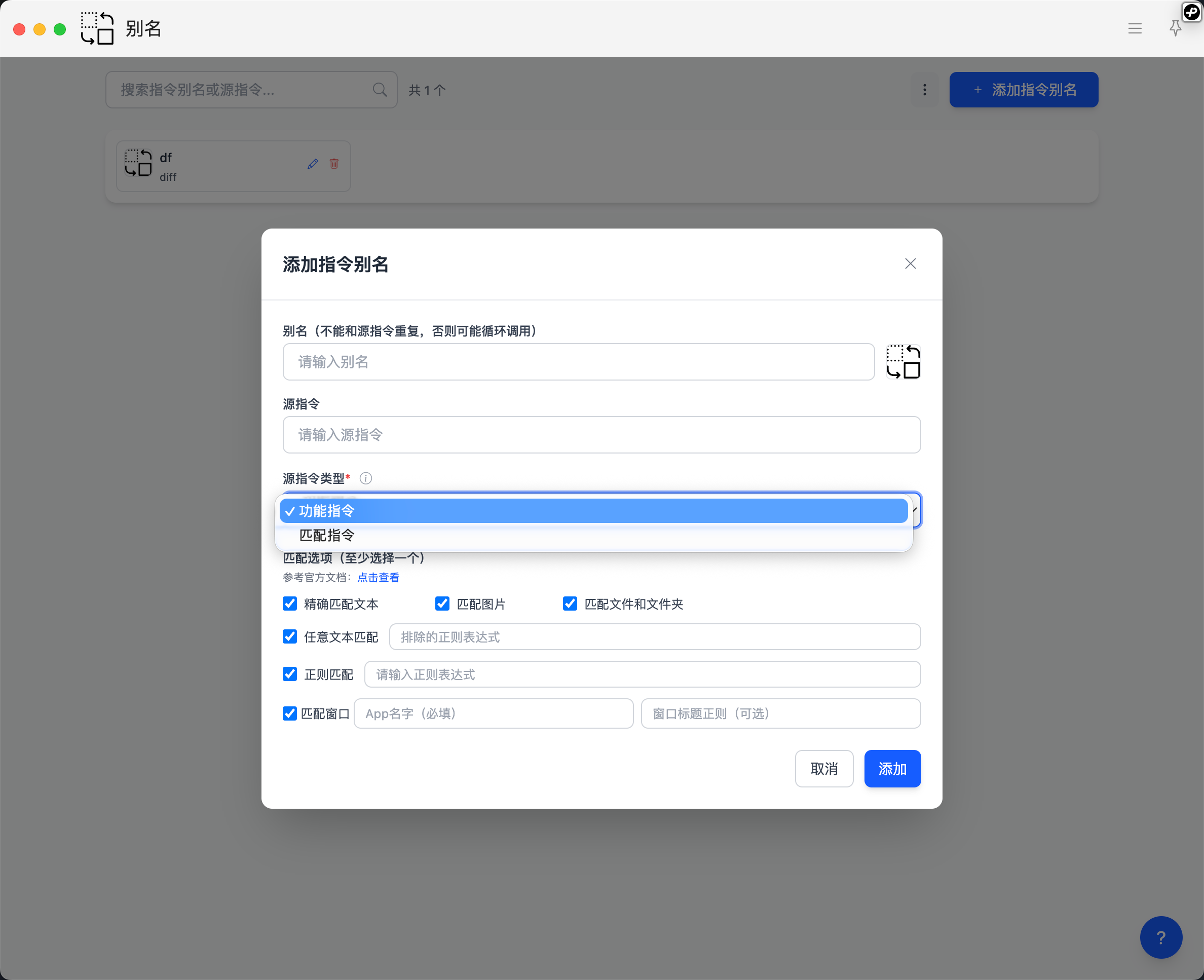This screenshot has height=980, width=1204.
Task: Delete the df alias with trash icon
Action: (x=334, y=164)
